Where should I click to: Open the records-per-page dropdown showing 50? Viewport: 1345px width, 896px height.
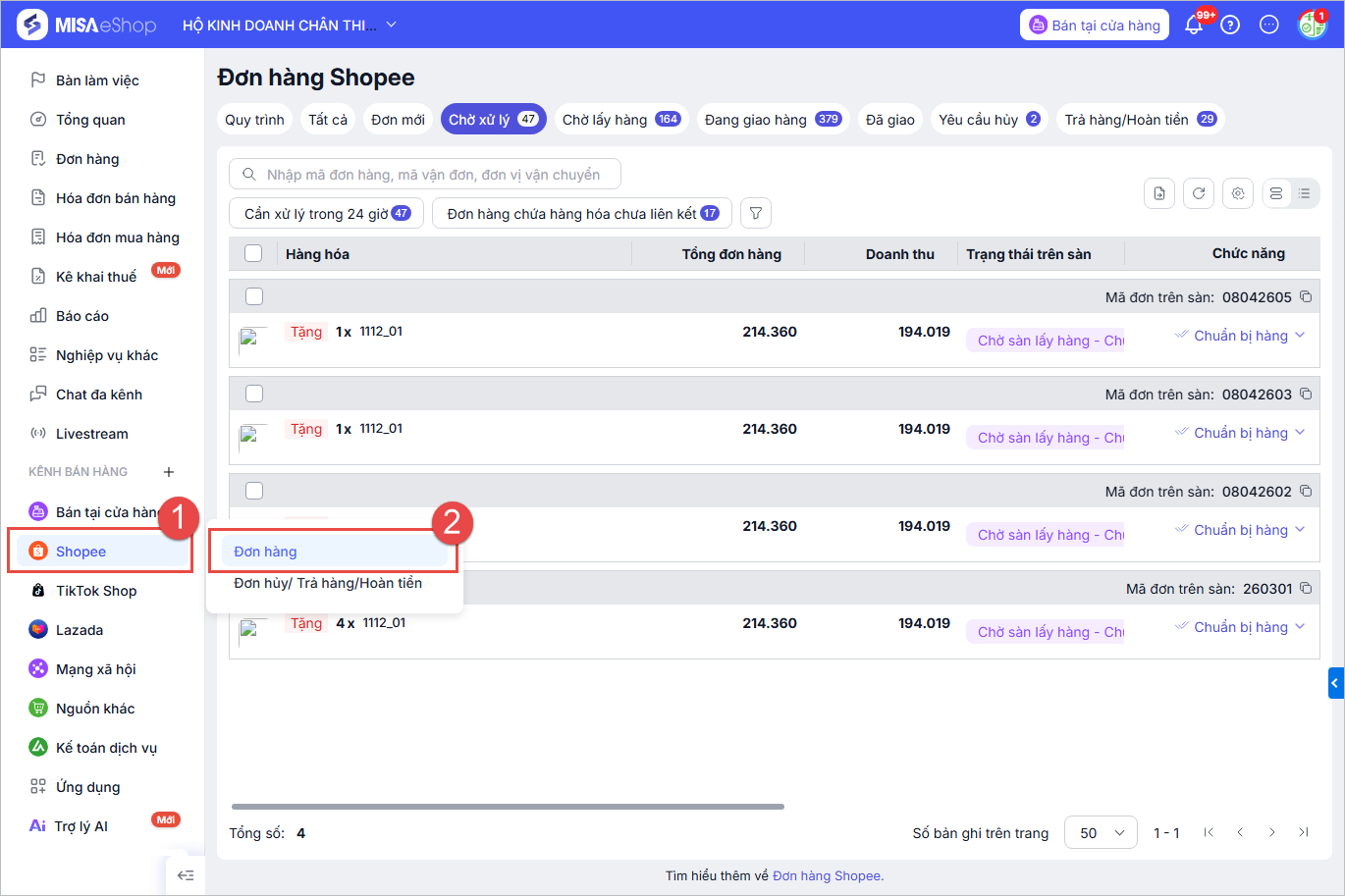(x=1101, y=833)
